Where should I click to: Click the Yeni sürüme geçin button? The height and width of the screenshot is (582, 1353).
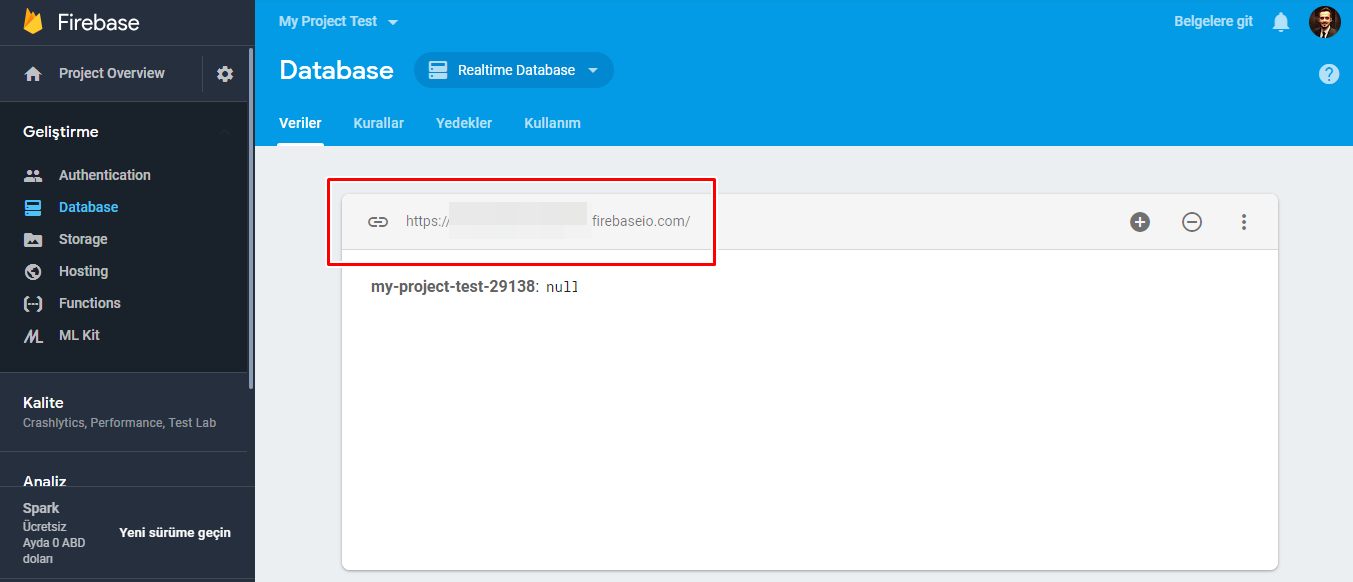(174, 532)
